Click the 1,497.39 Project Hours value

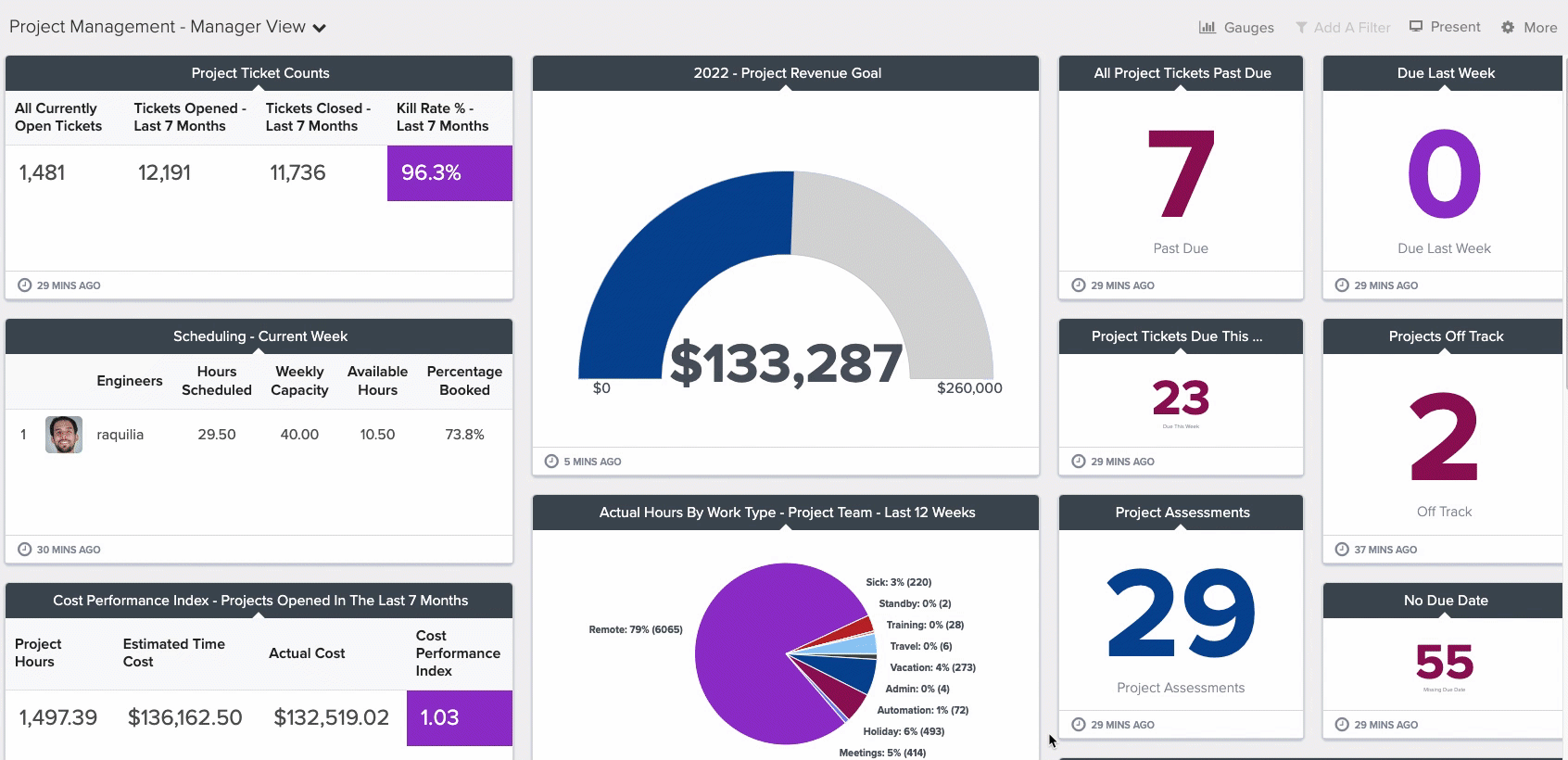pyautogui.click(x=58, y=718)
